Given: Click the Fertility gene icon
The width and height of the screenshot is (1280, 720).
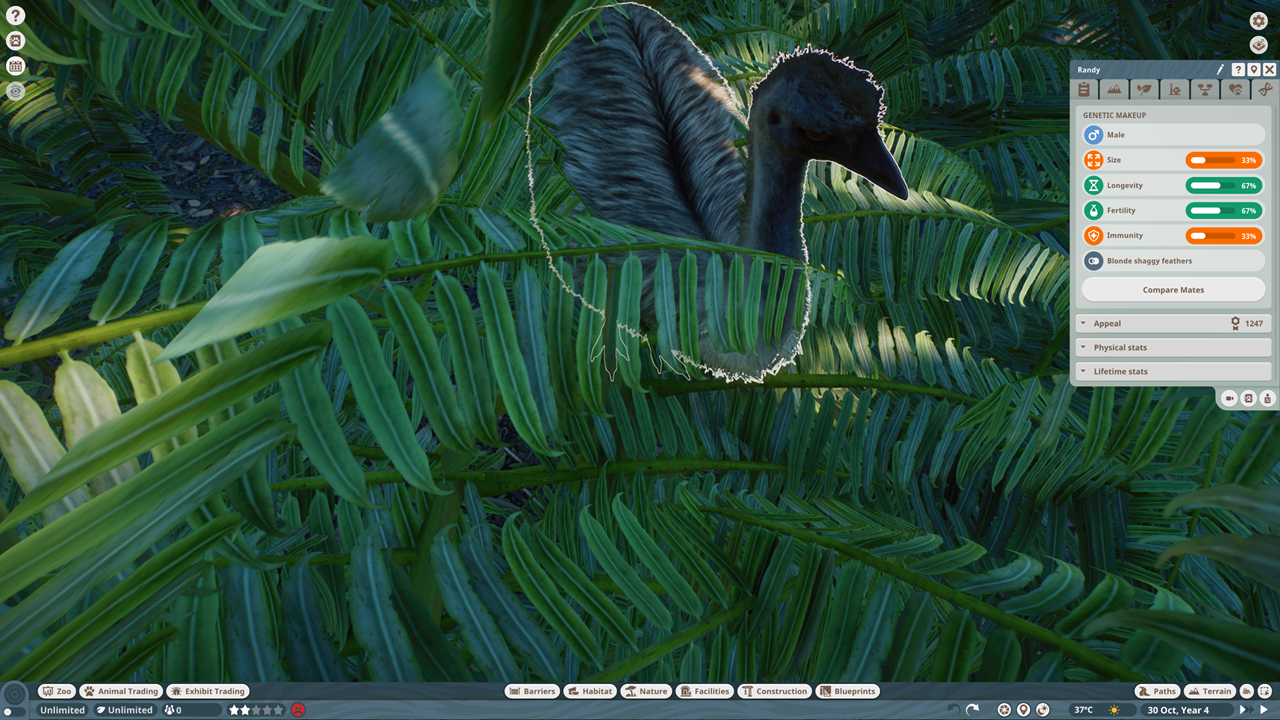Looking at the screenshot, I should tap(1093, 210).
